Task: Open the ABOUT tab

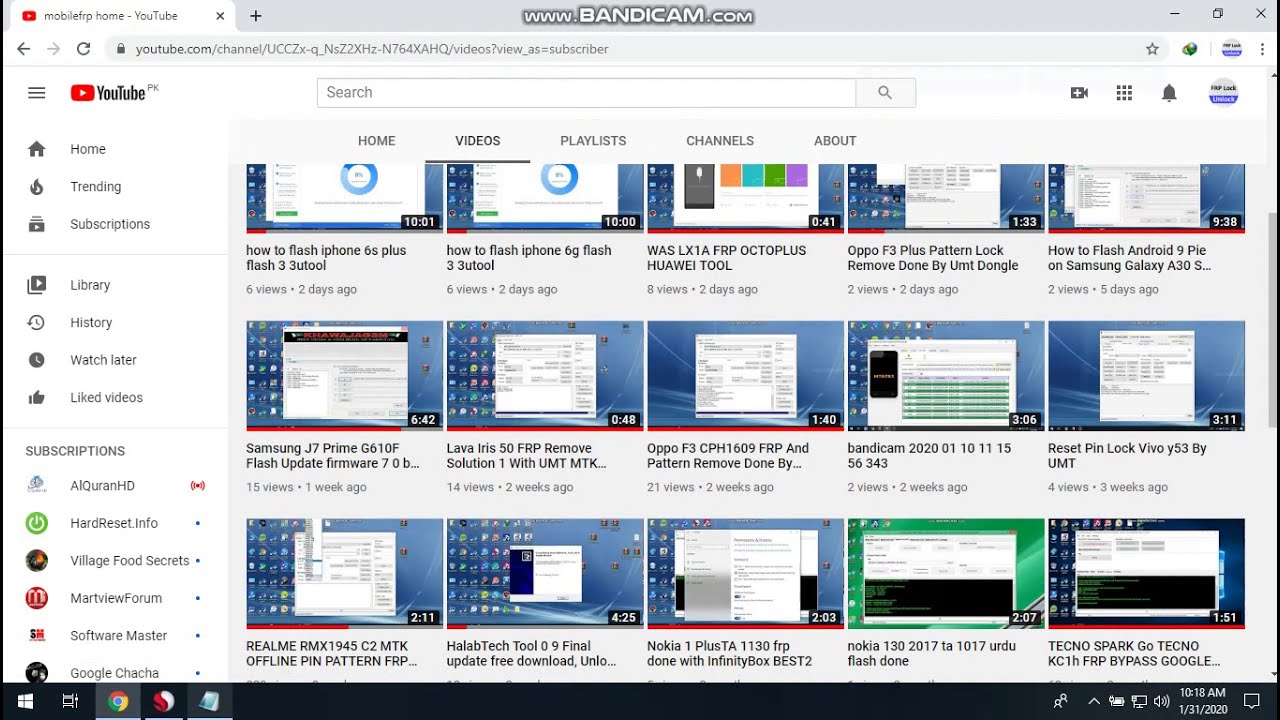Action: click(835, 141)
